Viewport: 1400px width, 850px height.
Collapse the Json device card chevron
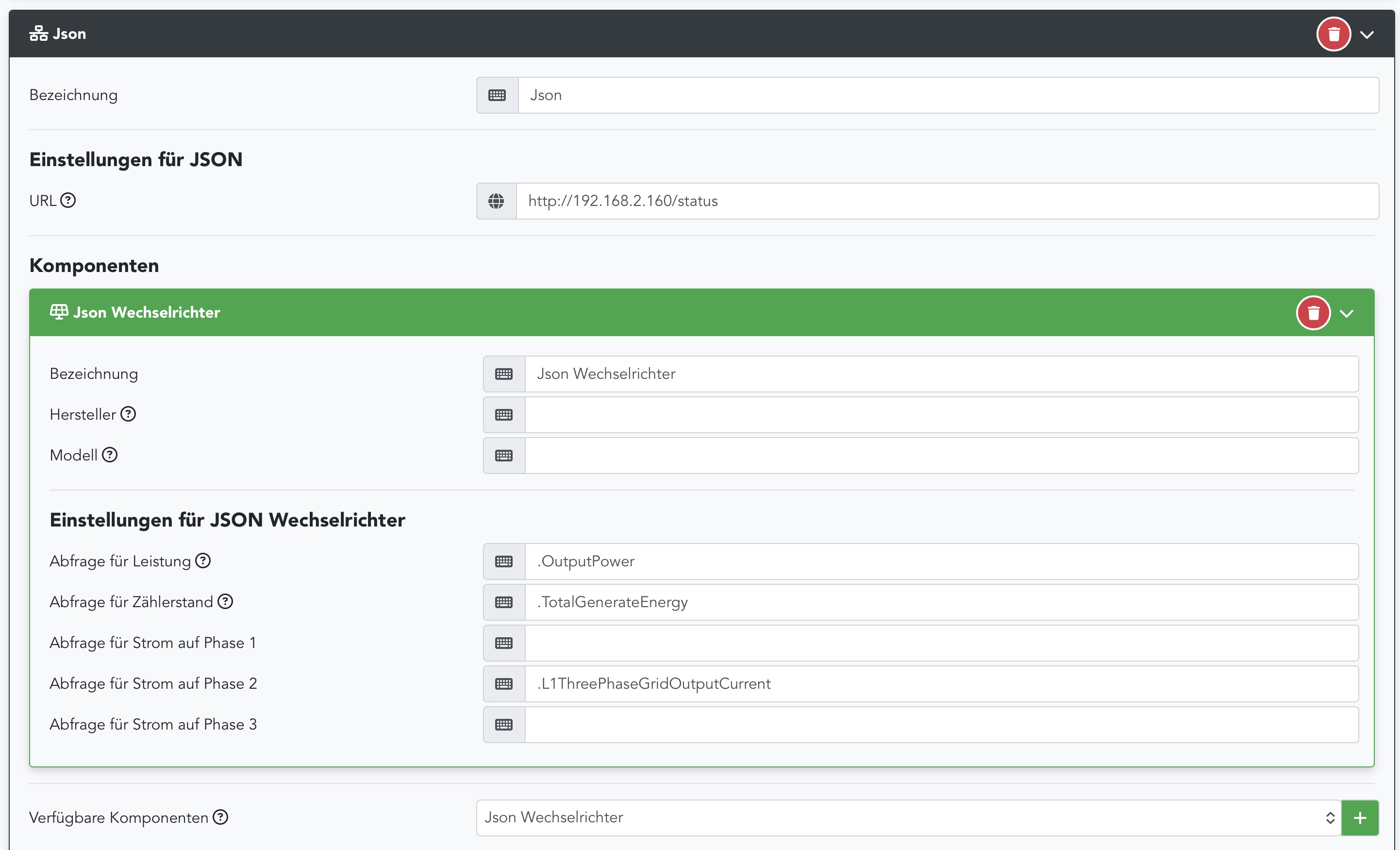(x=1367, y=34)
